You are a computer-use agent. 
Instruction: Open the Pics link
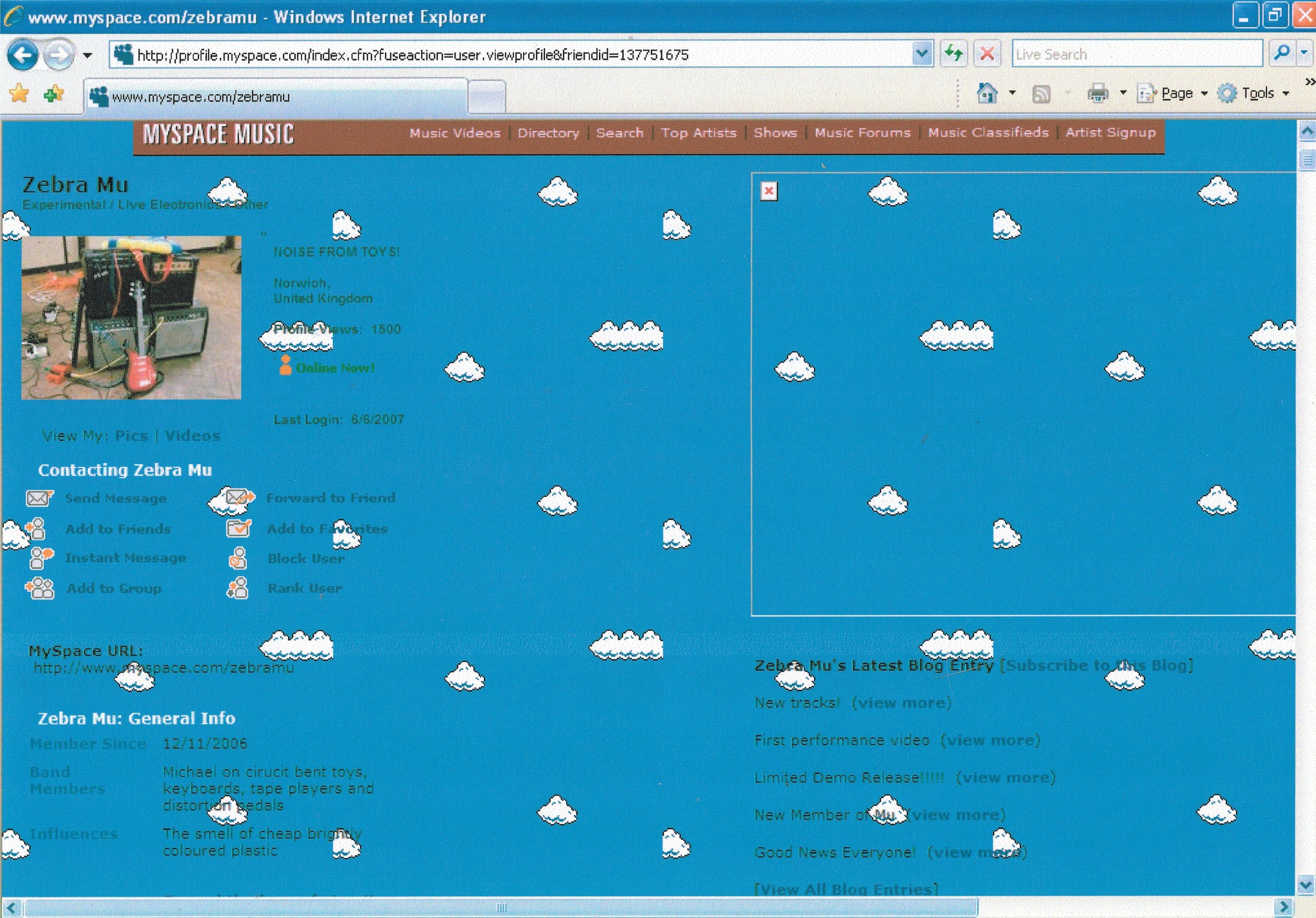coord(131,436)
